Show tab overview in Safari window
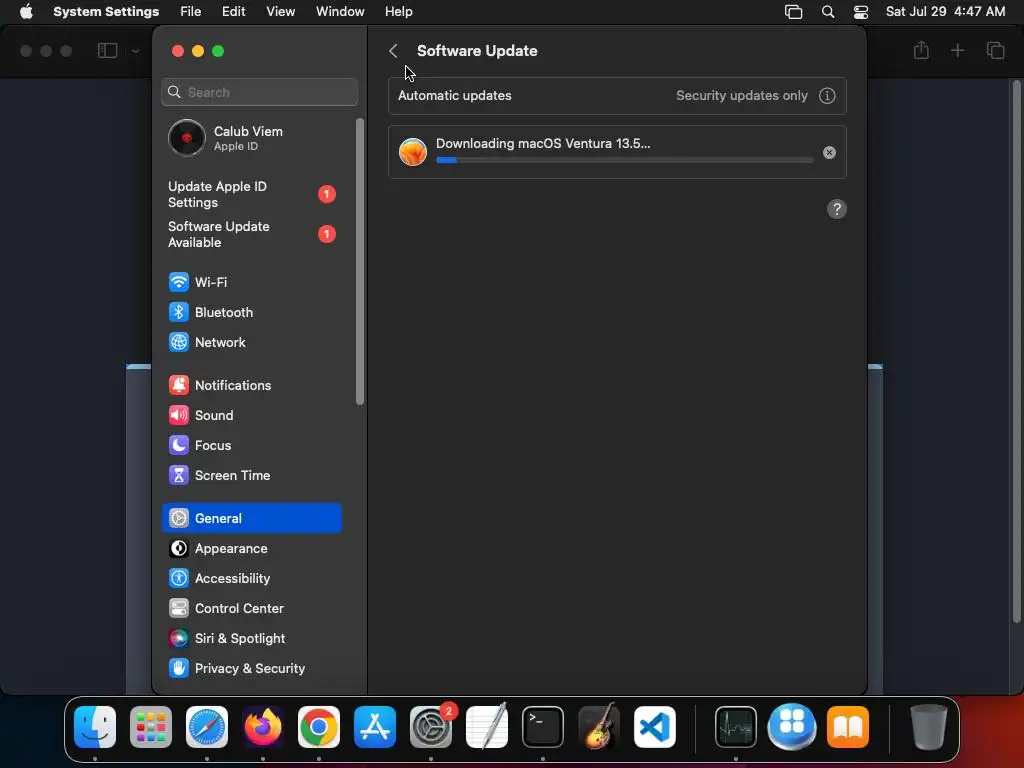This screenshot has height=768, width=1024. pyautogui.click(x=995, y=50)
